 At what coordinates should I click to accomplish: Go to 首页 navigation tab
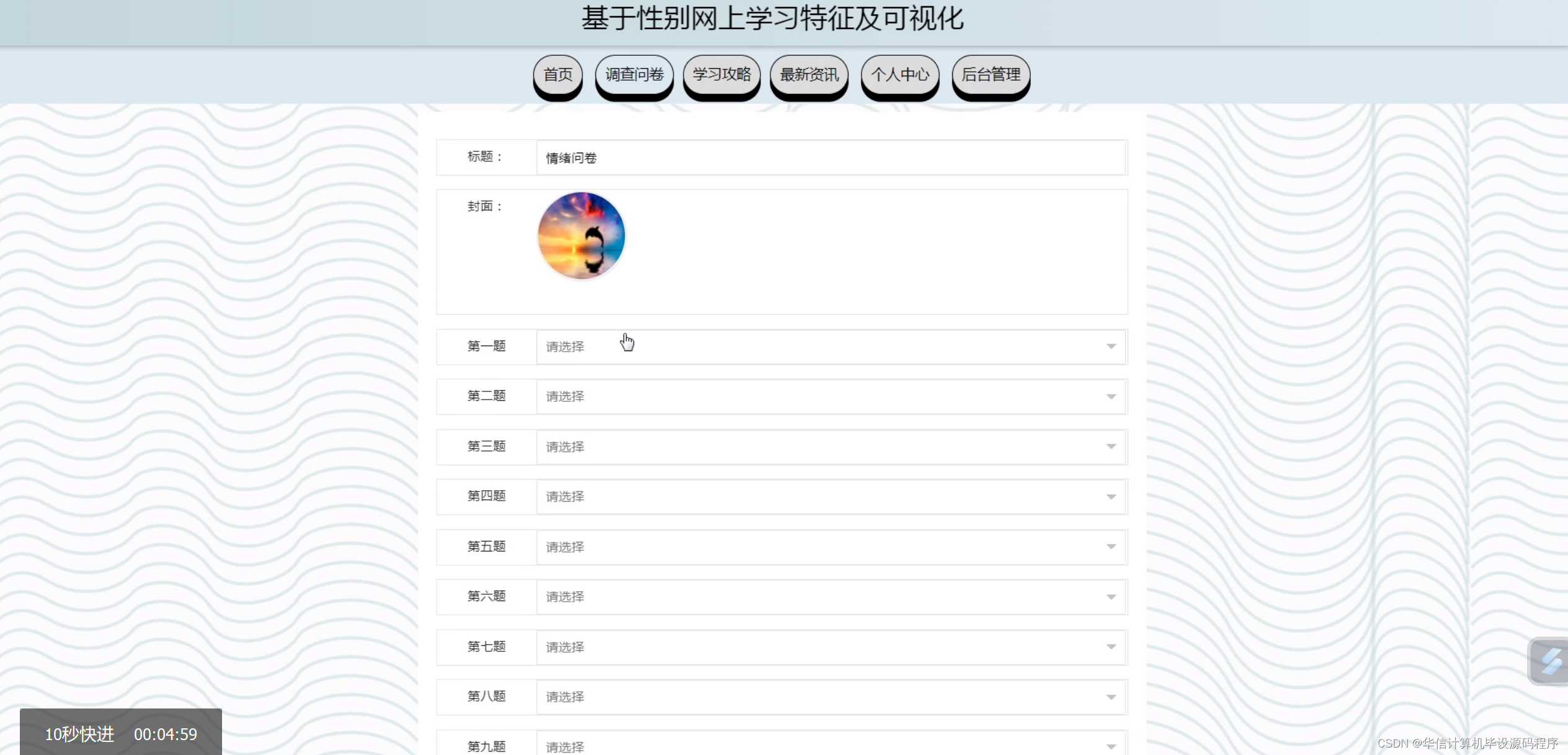[558, 74]
